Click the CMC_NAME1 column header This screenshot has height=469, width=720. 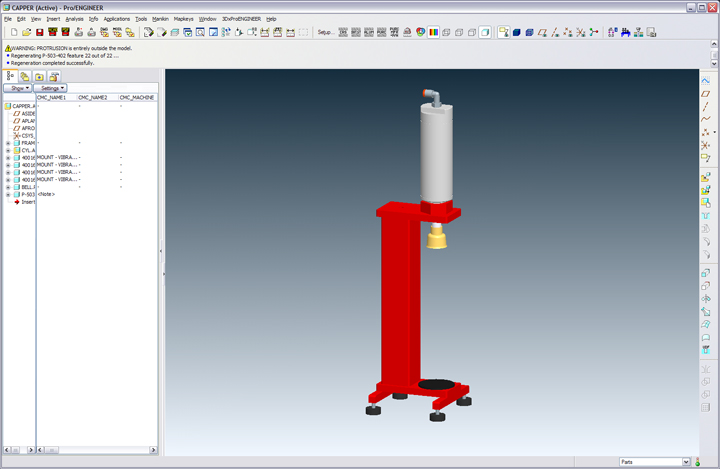coord(57,97)
